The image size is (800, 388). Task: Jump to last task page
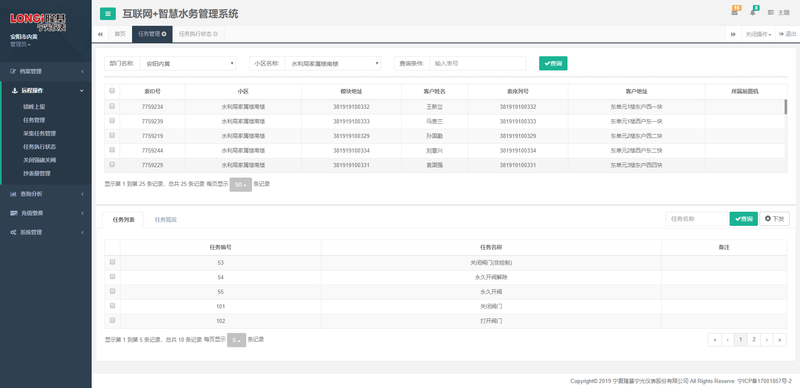point(780,340)
